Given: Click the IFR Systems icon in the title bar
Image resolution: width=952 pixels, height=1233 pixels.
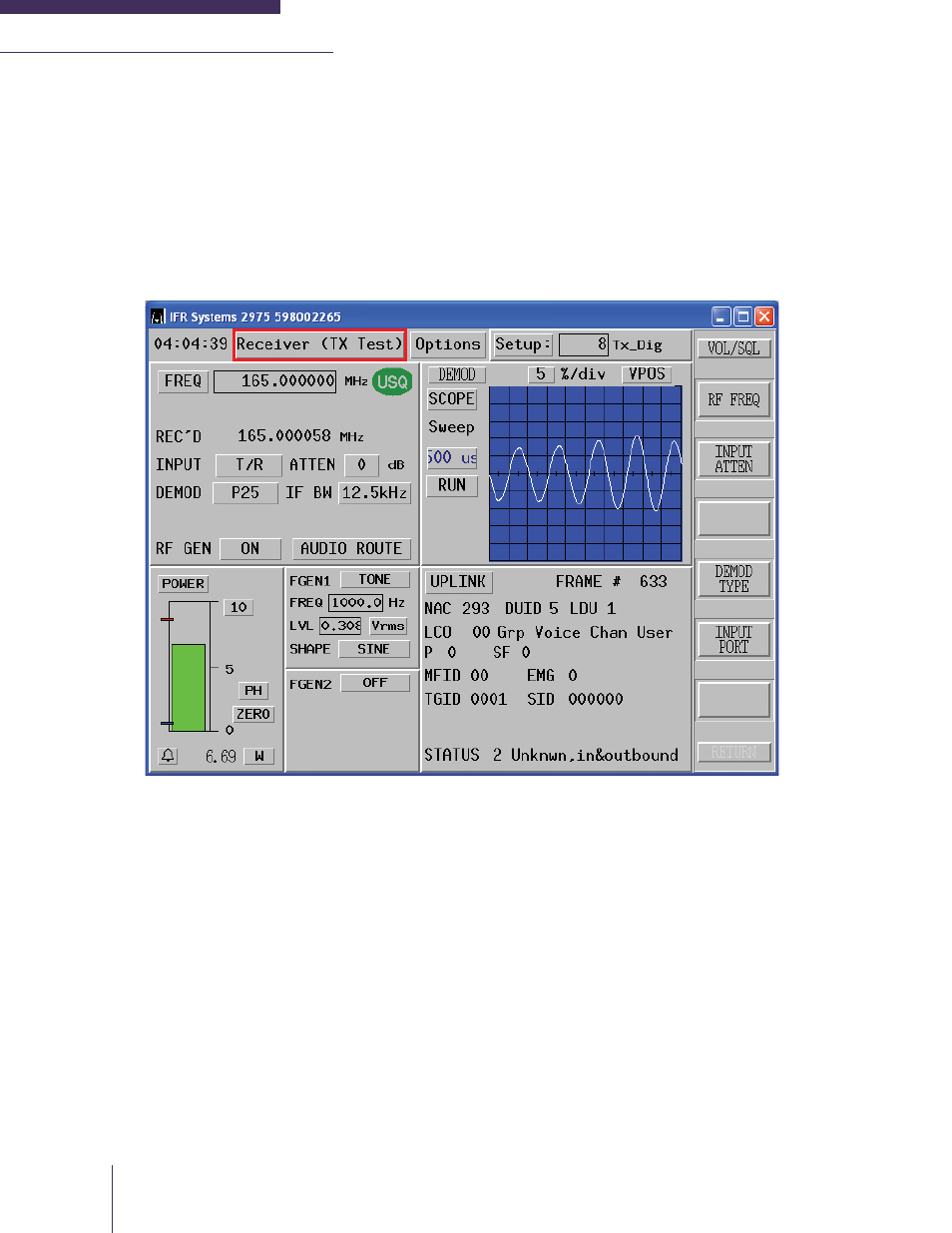Looking at the screenshot, I should click(158, 315).
